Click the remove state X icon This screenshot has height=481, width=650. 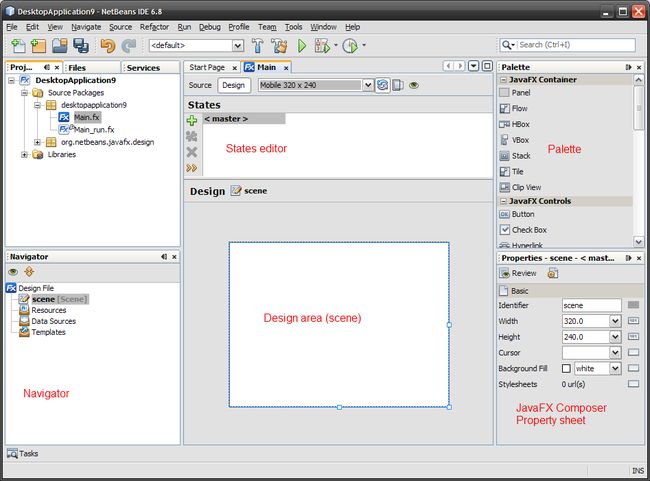tap(192, 152)
